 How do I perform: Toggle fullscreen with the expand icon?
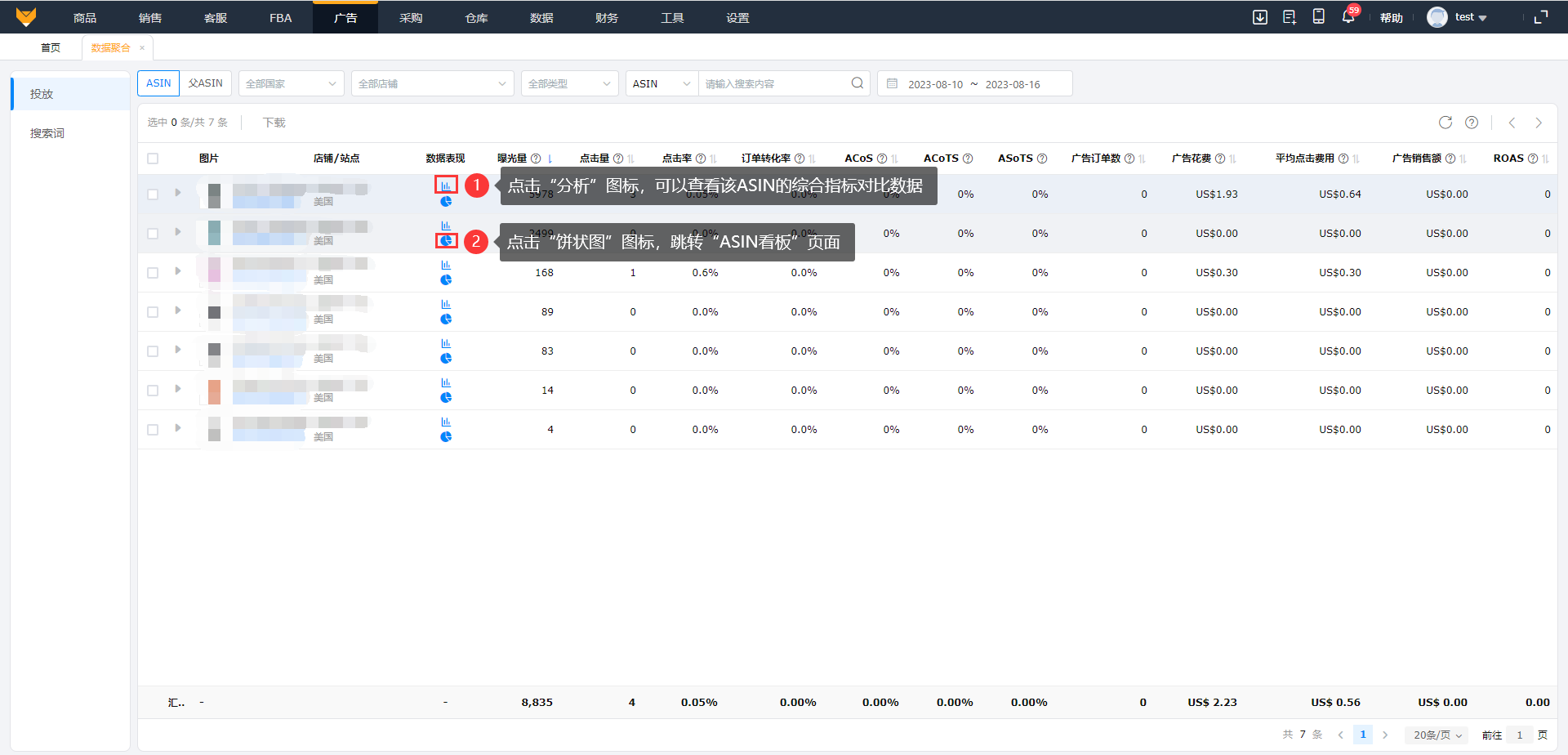pos(1541,17)
